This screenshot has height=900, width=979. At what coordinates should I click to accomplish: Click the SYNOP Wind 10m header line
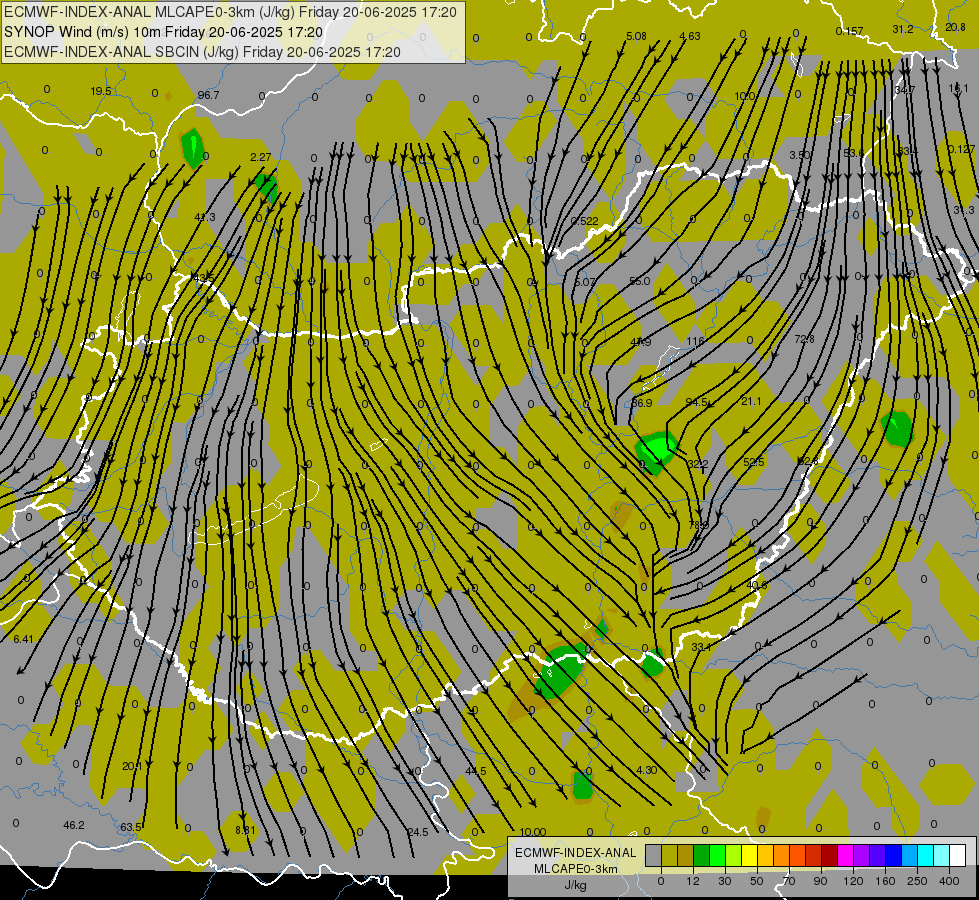pyautogui.click(x=164, y=32)
